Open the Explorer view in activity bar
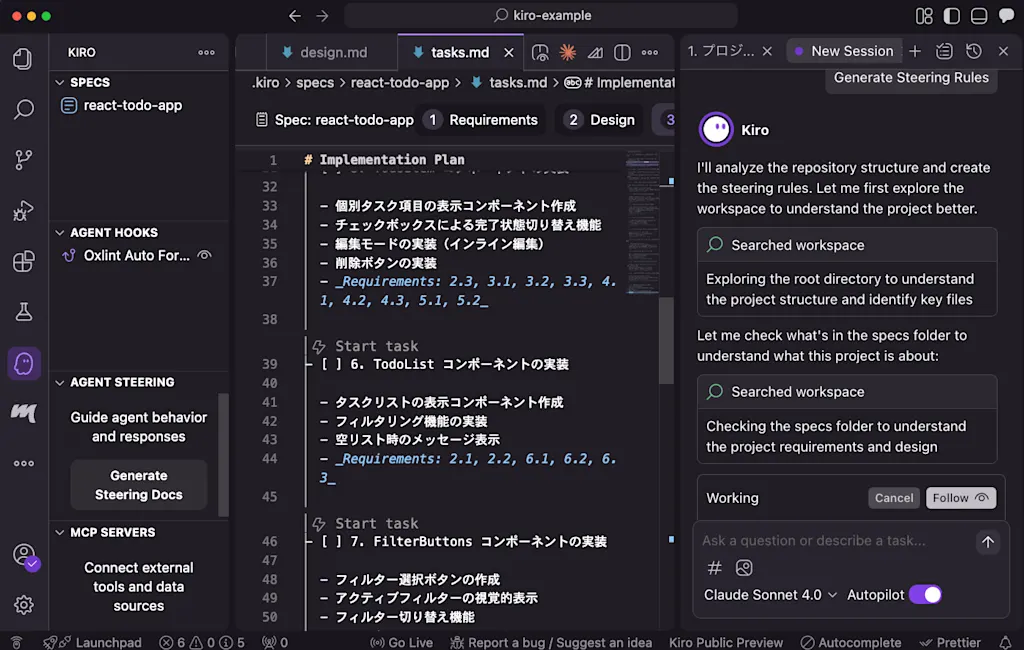1024x650 pixels. click(24, 59)
